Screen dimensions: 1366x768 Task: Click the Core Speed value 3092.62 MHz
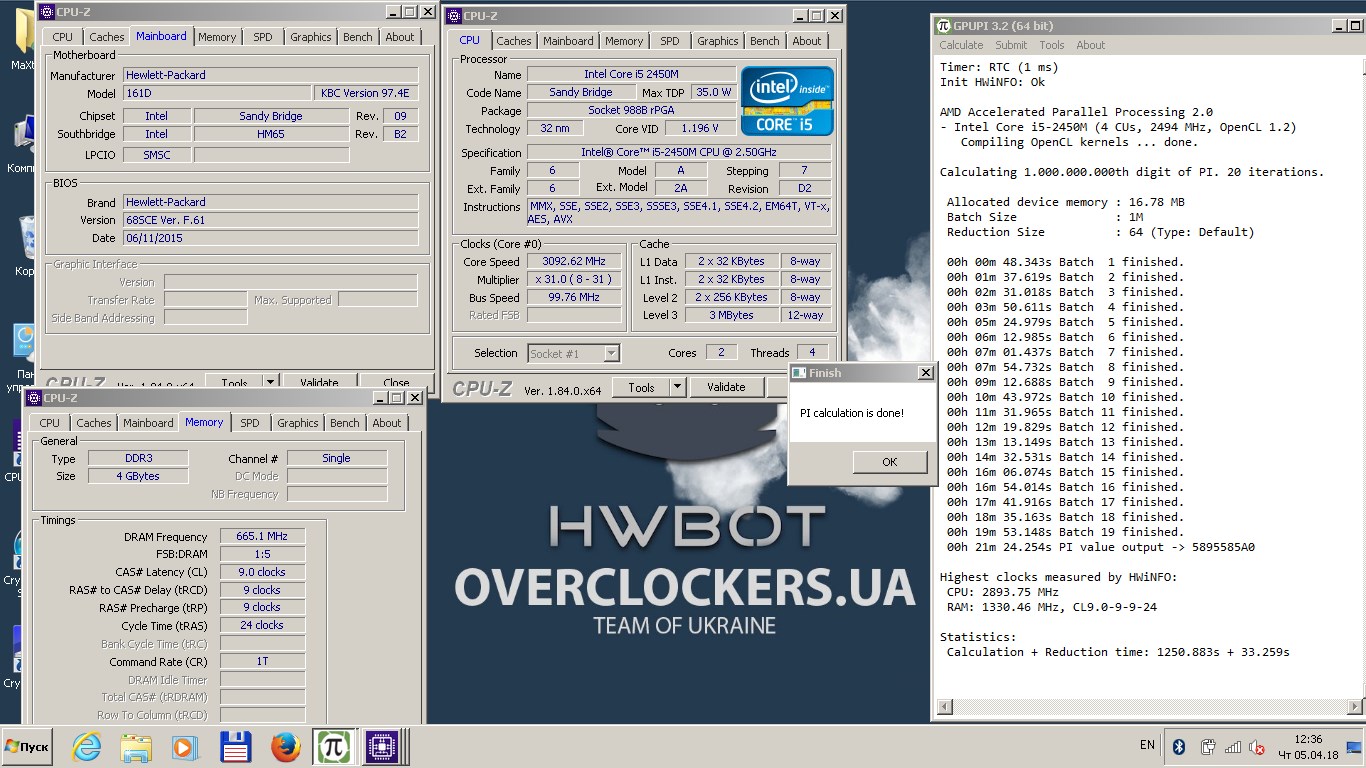click(576, 262)
